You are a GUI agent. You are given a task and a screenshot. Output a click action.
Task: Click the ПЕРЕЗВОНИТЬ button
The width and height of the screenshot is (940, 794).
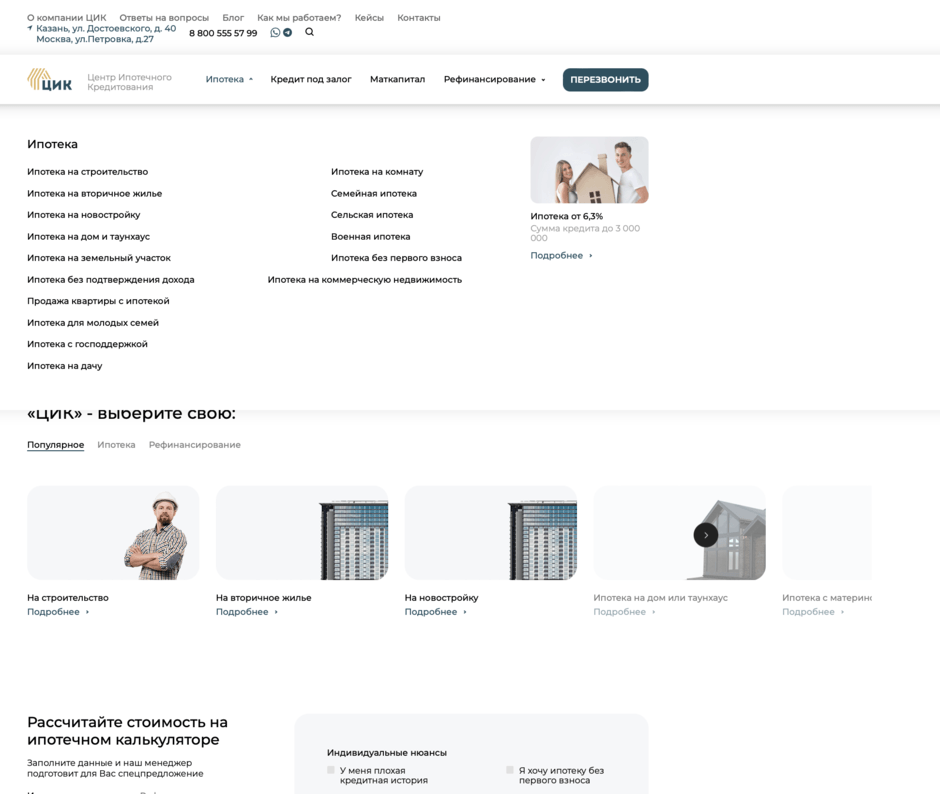pyautogui.click(x=605, y=80)
